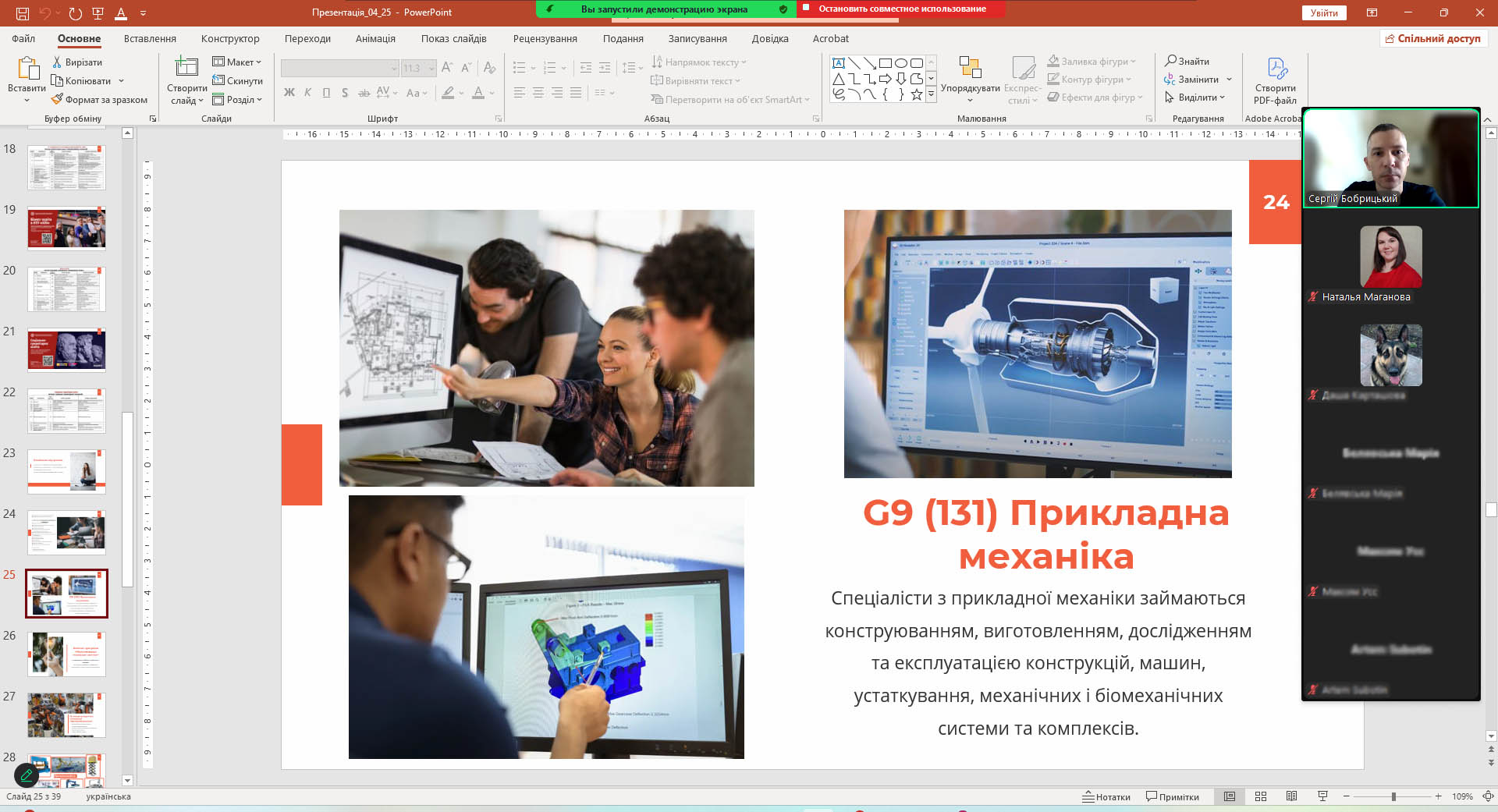This screenshot has height=812, width=1498.
Task: Click the Format Painter (Формат за зразком) icon
Action: (x=57, y=100)
